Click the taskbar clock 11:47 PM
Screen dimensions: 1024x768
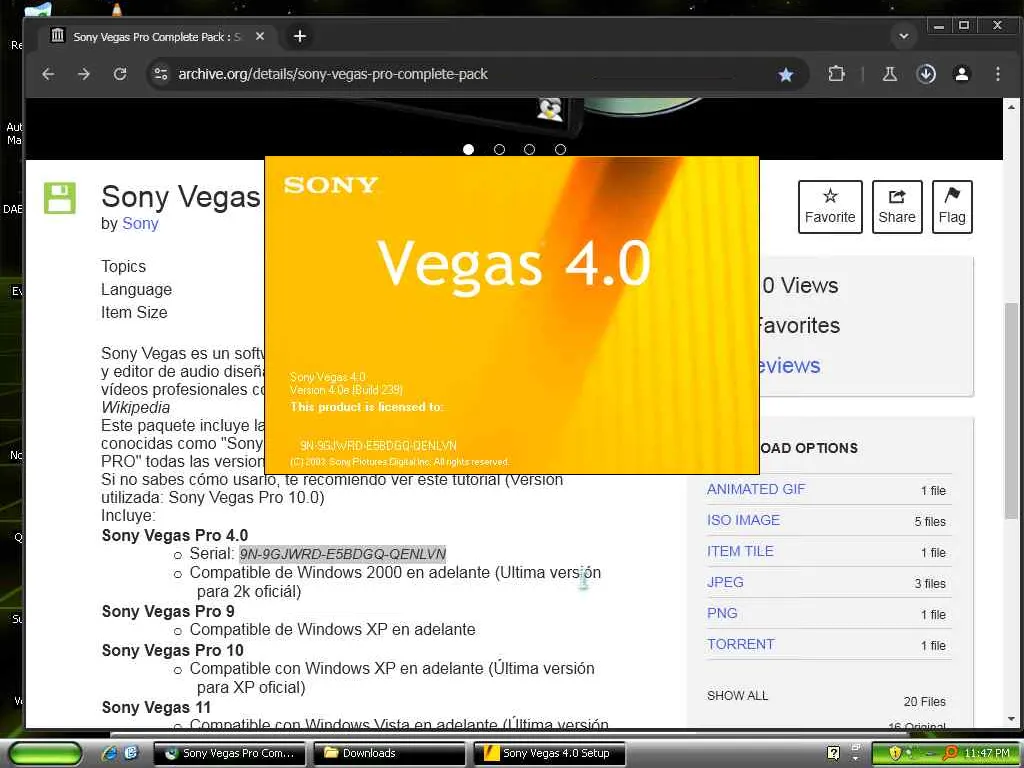coord(987,753)
